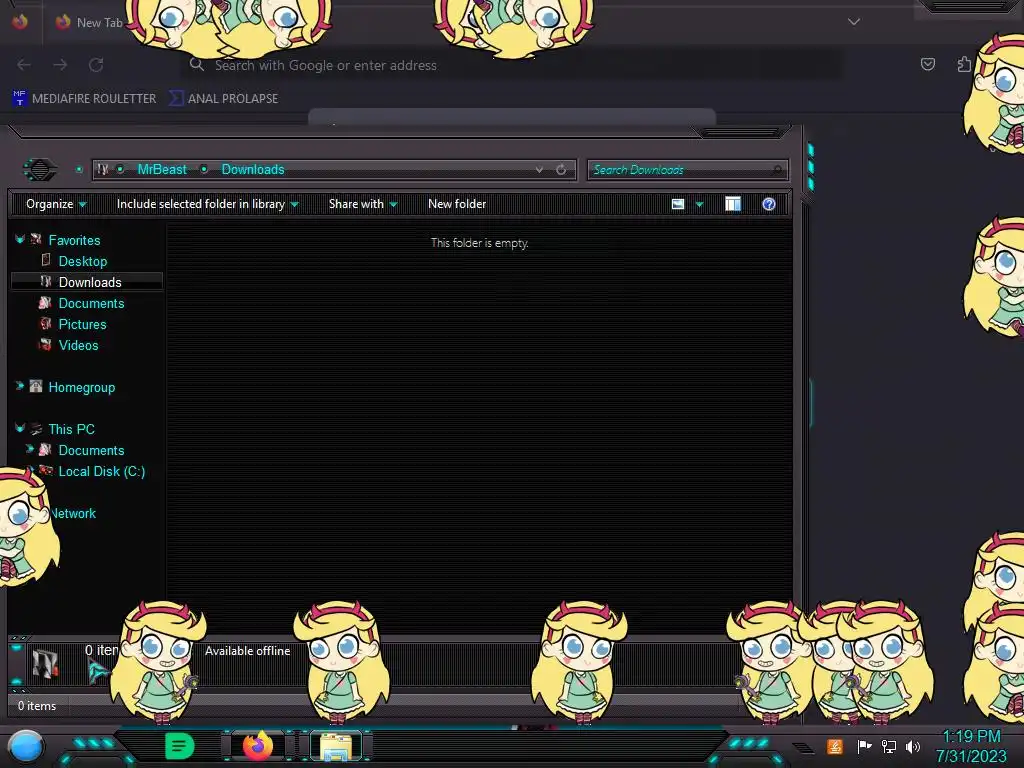
Task: Click the Available offline label in details pane
Action: click(248, 650)
